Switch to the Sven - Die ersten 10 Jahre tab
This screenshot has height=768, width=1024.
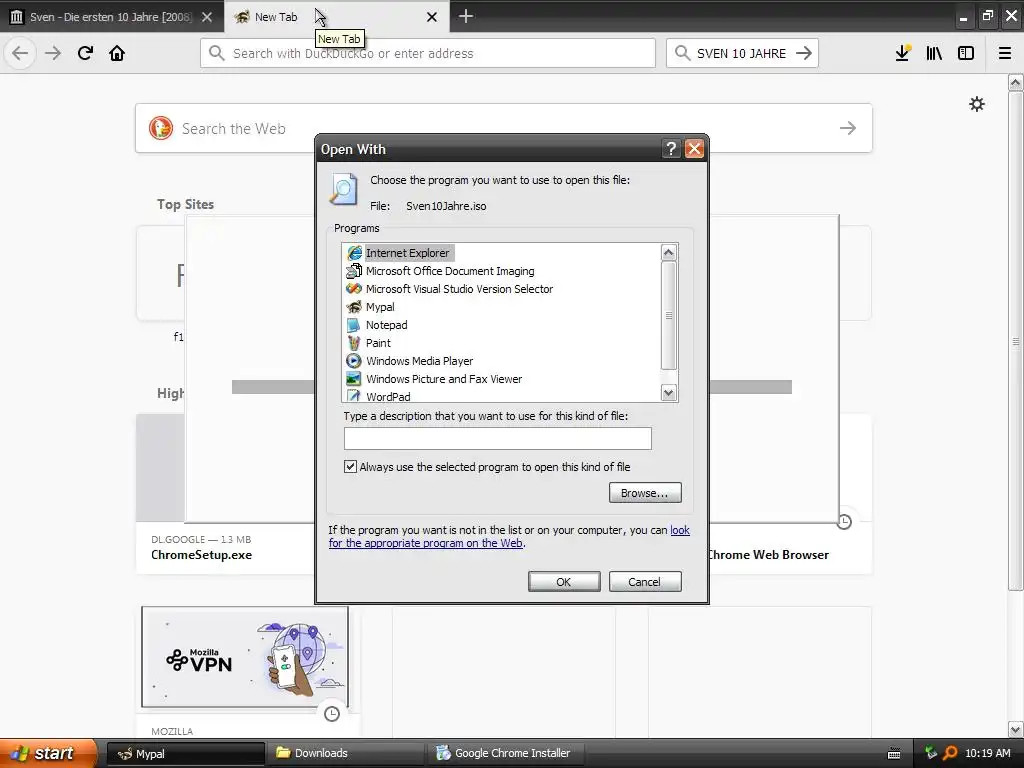coord(111,17)
